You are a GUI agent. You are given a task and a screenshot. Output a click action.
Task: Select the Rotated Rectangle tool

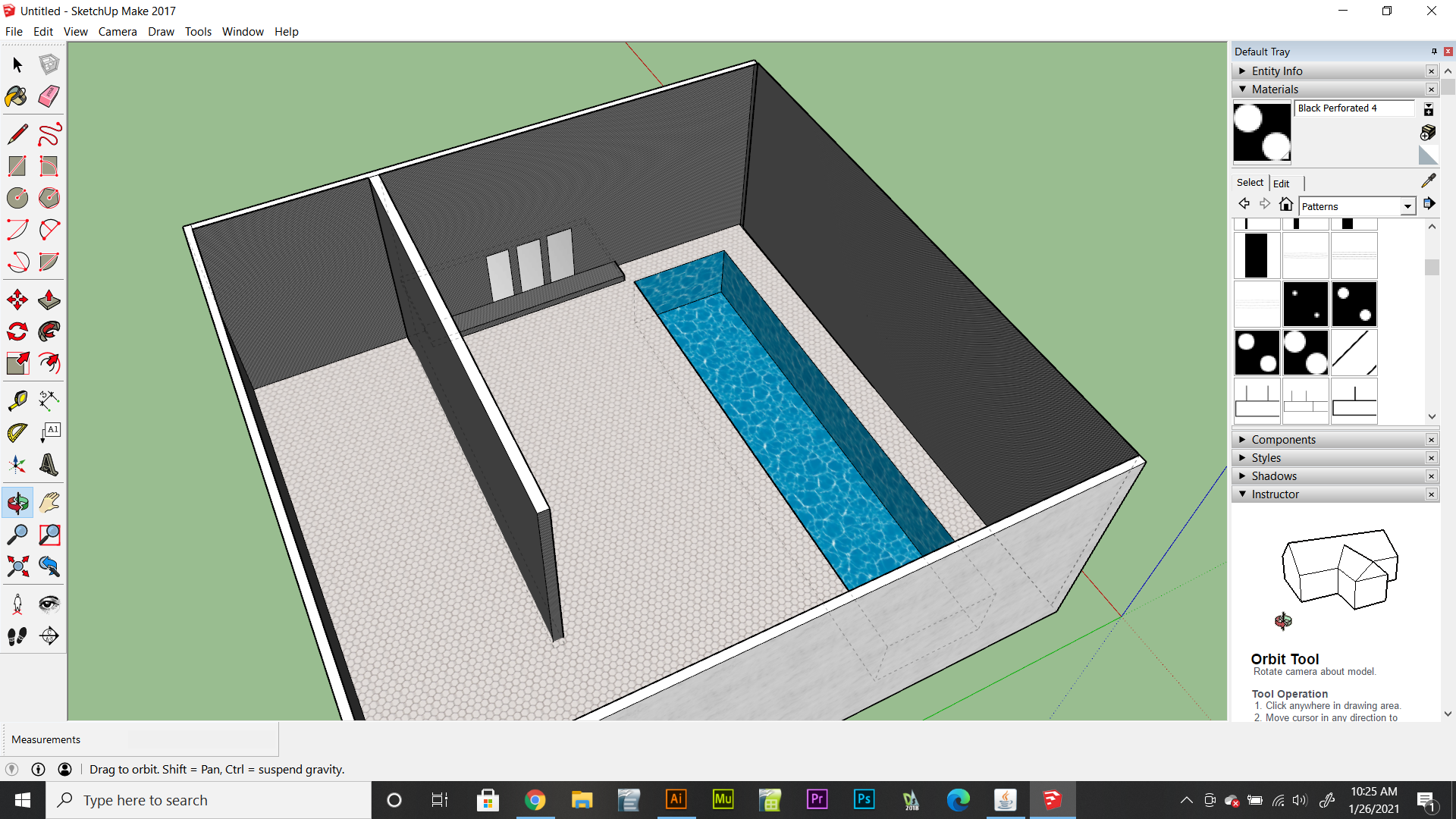click(49, 166)
